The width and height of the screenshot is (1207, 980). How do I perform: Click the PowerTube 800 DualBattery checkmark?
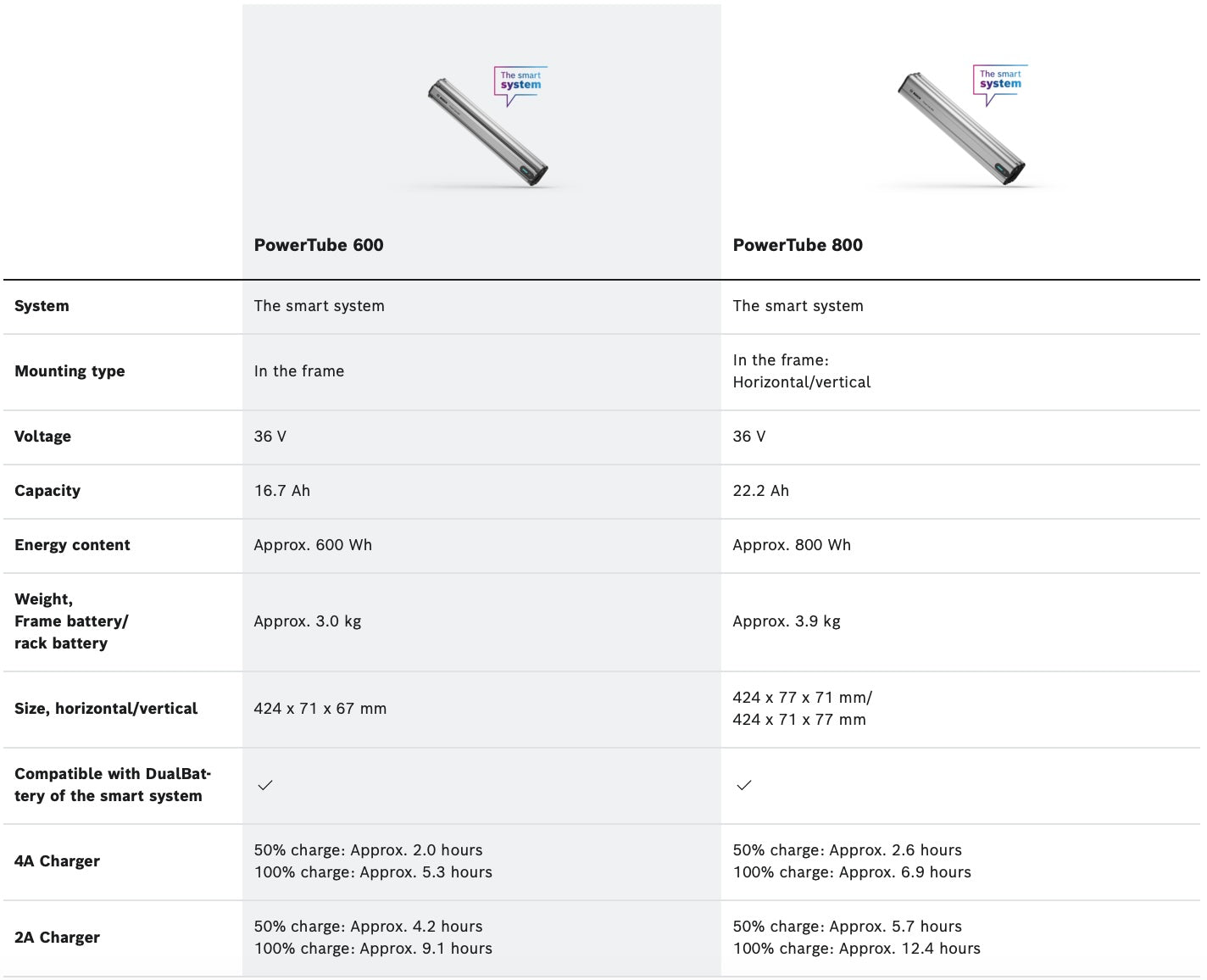pyautogui.click(x=744, y=786)
